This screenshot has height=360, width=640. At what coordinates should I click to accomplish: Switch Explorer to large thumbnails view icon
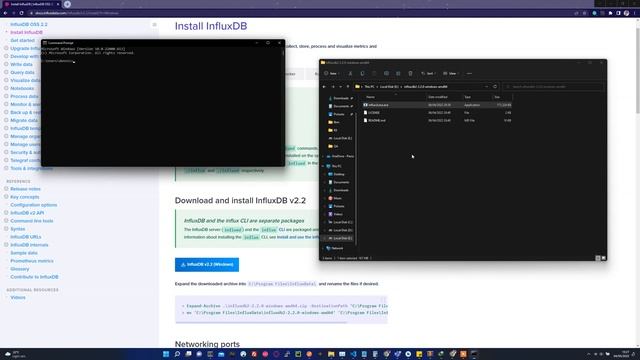(604, 258)
